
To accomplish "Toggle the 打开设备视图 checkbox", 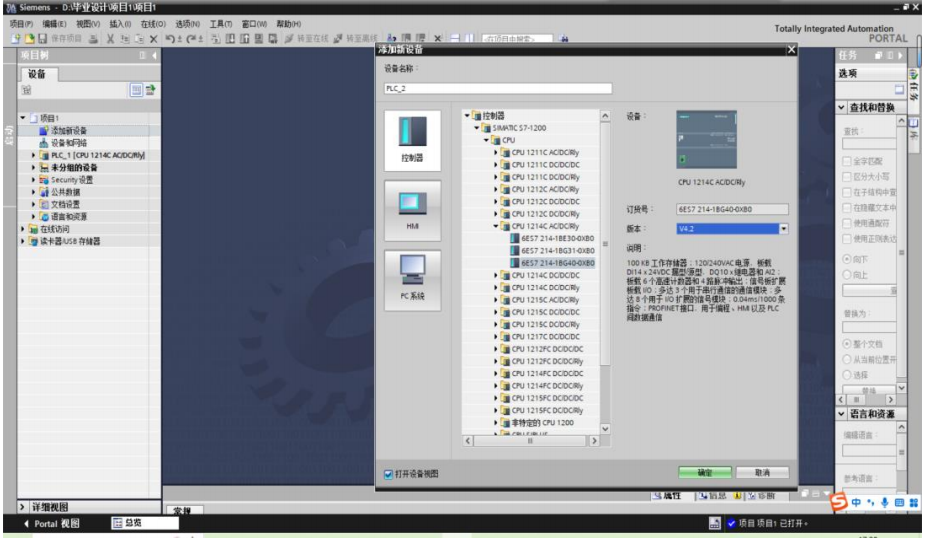I will pyautogui.click(x=389, y=474).
